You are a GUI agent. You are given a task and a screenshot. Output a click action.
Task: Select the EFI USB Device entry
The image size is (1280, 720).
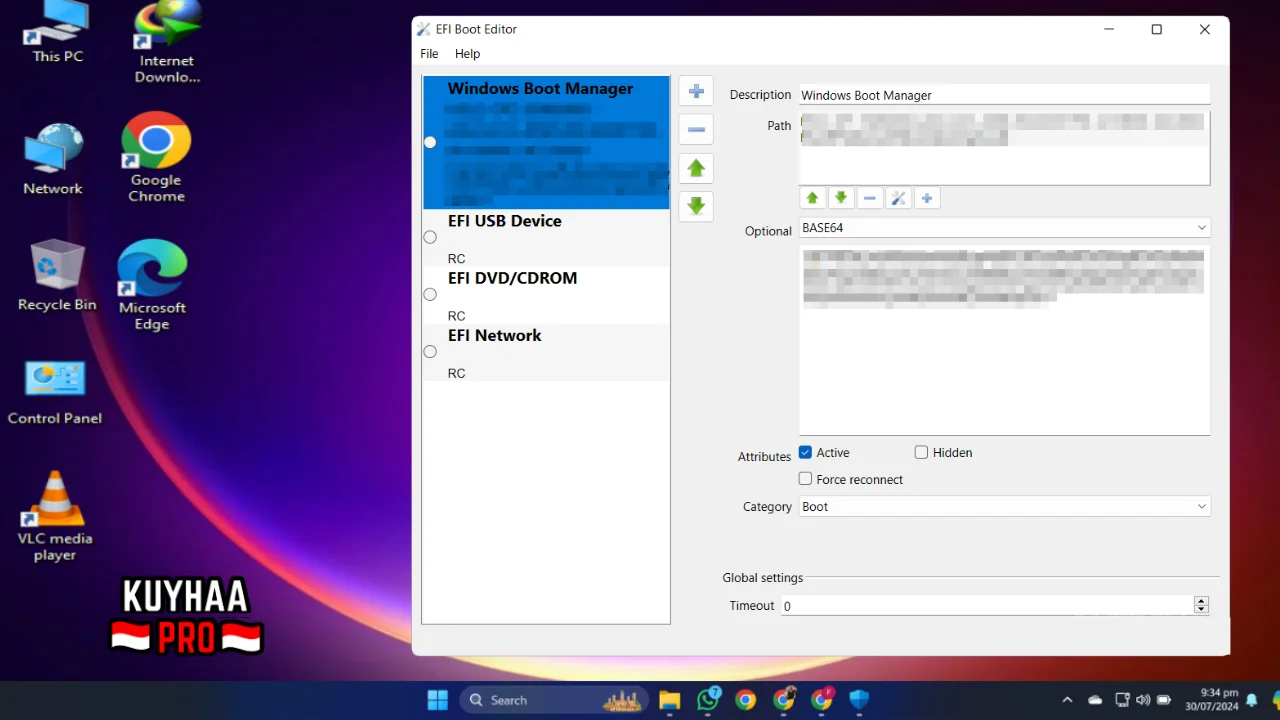[546, 238]
